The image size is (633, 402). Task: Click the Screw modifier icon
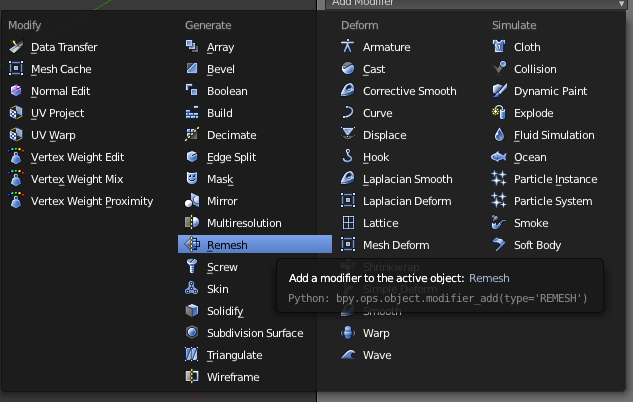click(192, 267)
